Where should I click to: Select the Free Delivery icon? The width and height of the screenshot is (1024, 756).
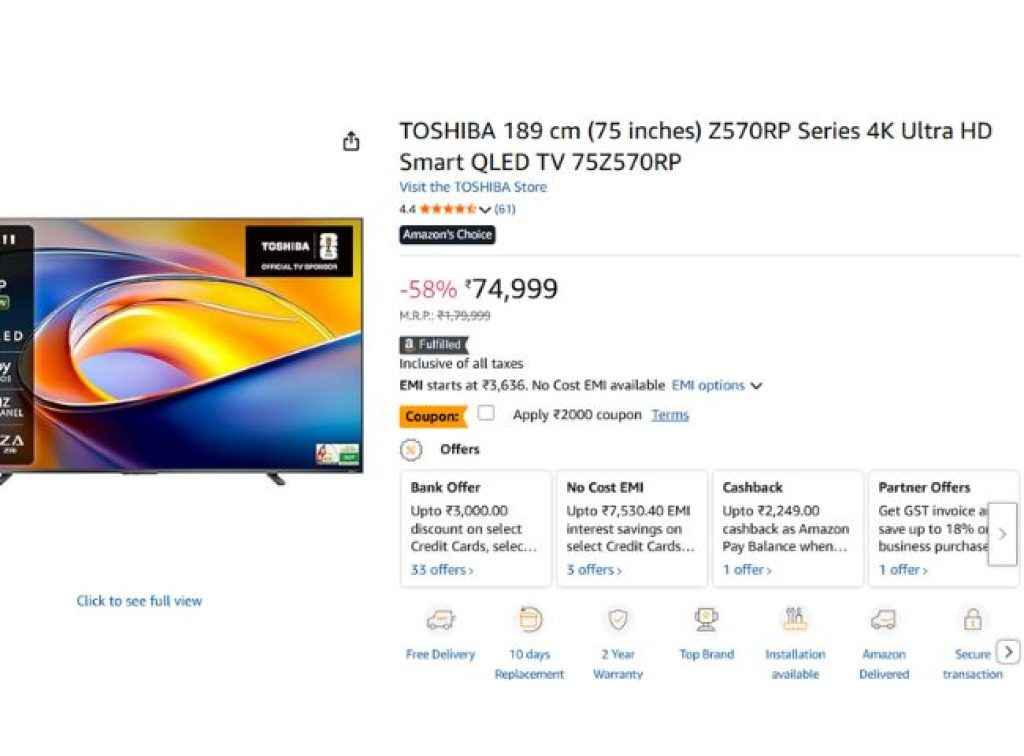click(440, 622)
